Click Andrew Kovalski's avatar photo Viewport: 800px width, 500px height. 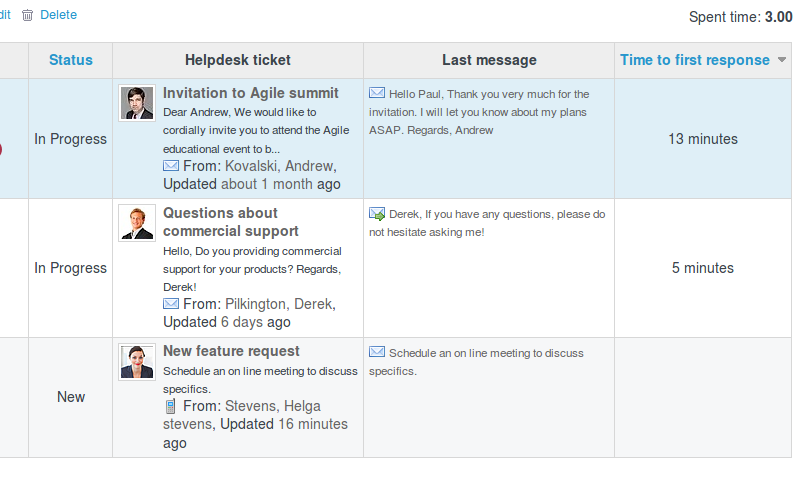point(137,103)
